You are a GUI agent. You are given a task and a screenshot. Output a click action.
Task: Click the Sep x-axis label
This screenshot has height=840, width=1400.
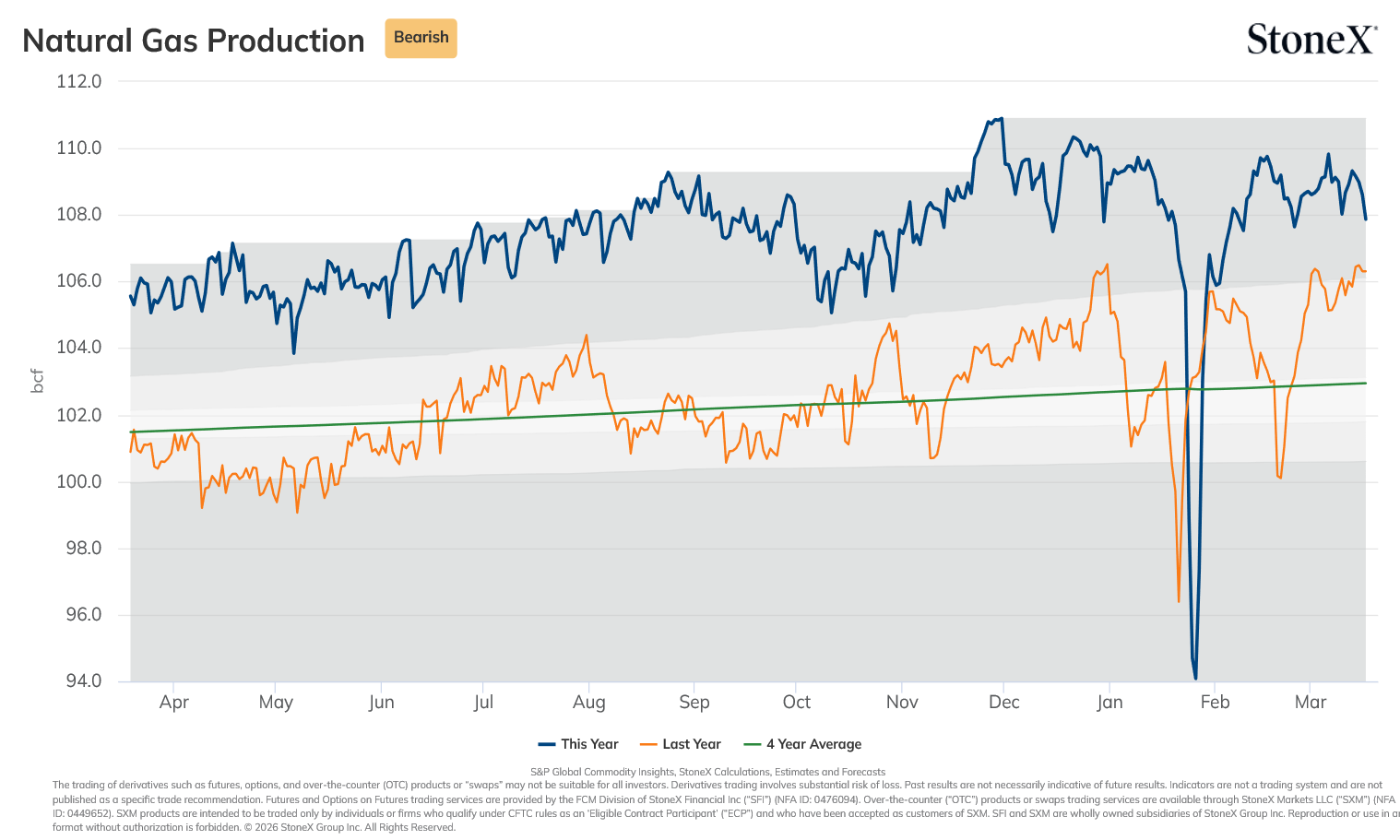pos(694,703)
